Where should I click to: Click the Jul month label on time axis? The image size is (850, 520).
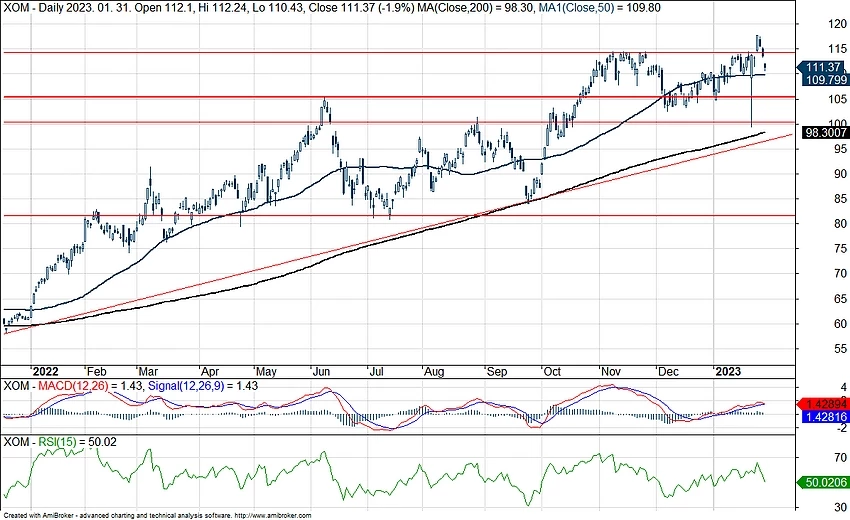[376, 371]
